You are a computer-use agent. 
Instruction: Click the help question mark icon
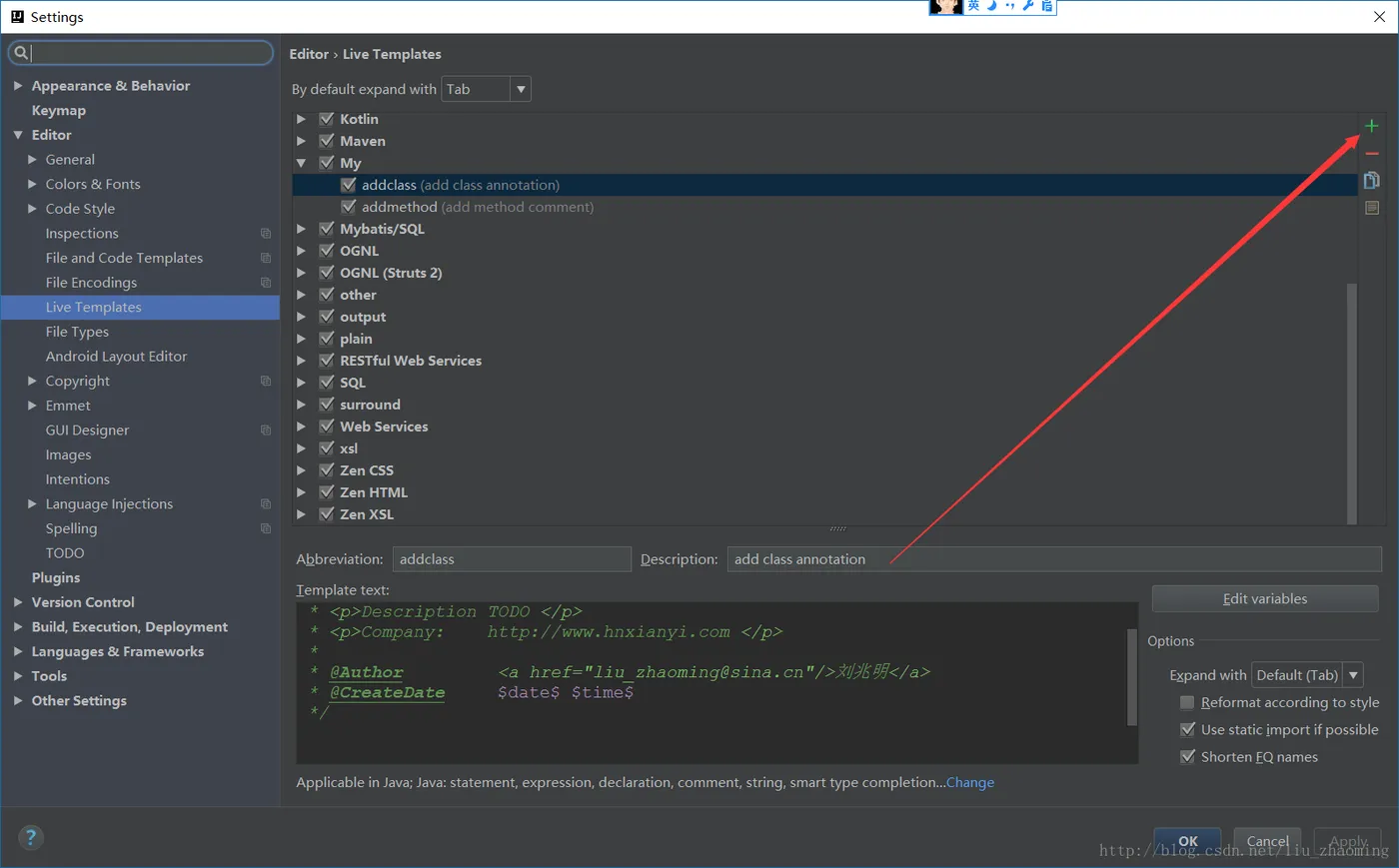31,837
